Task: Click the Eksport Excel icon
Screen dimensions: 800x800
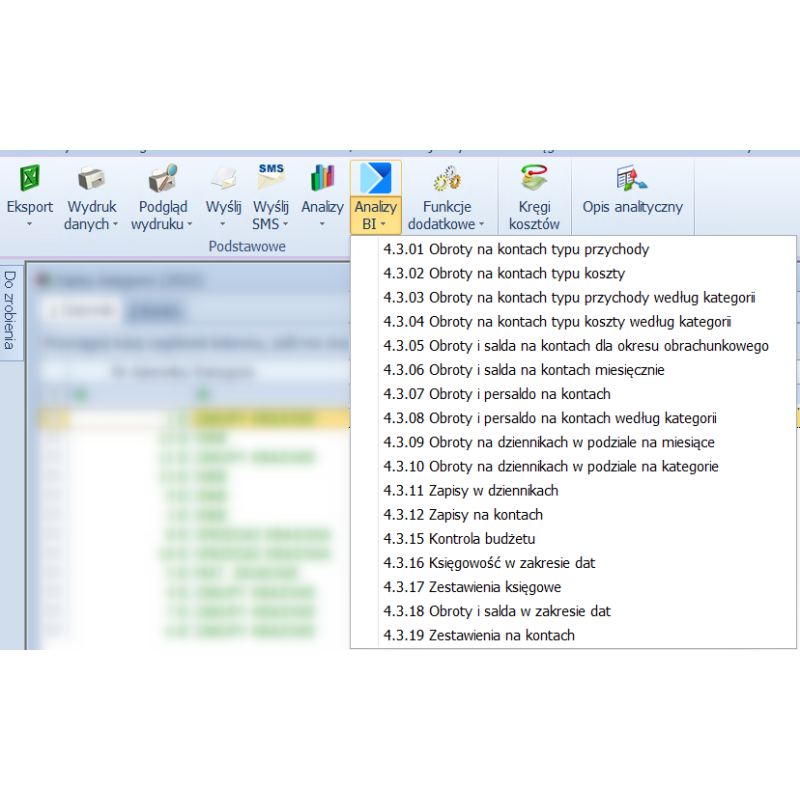Action: (x=30, y=179)
